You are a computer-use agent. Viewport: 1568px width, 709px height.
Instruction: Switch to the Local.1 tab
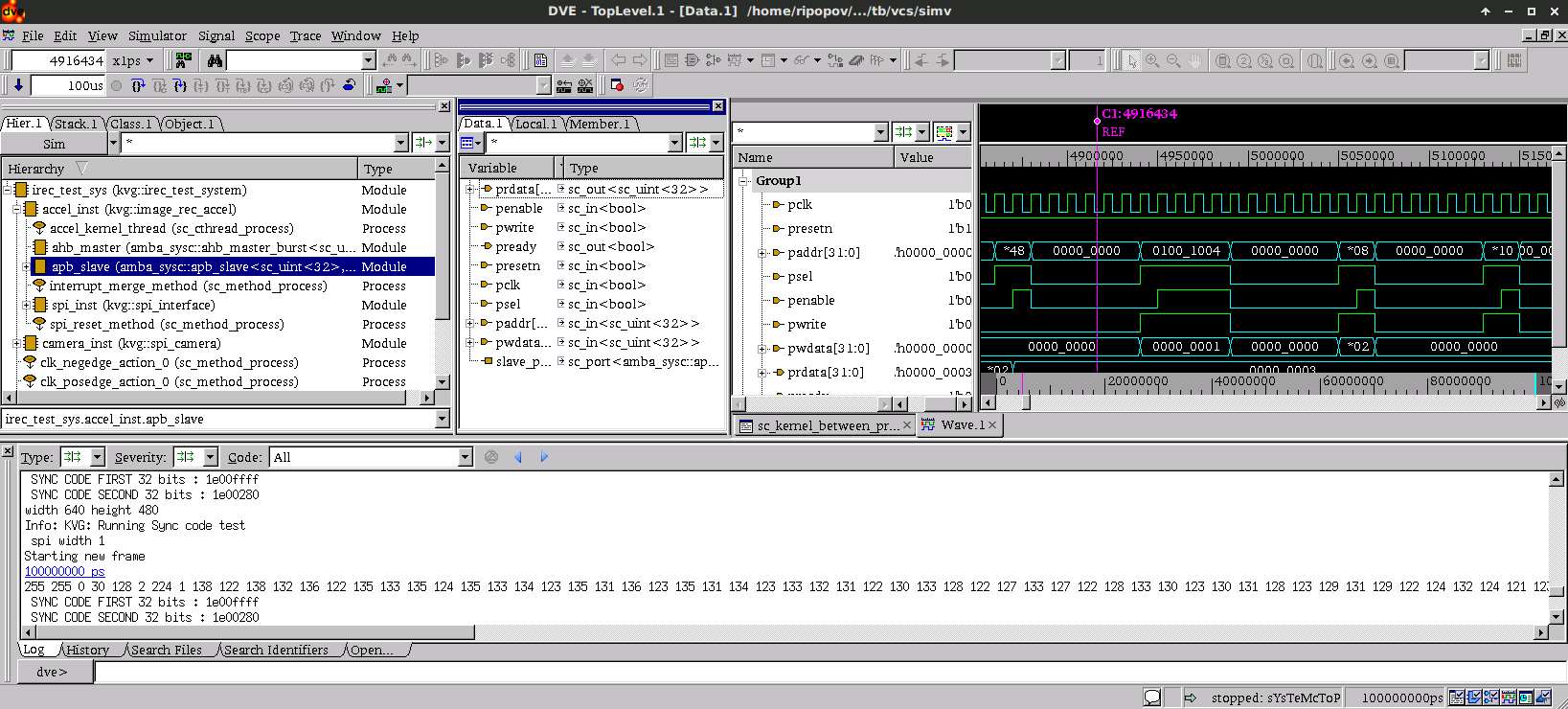click(x=535, y=124)
